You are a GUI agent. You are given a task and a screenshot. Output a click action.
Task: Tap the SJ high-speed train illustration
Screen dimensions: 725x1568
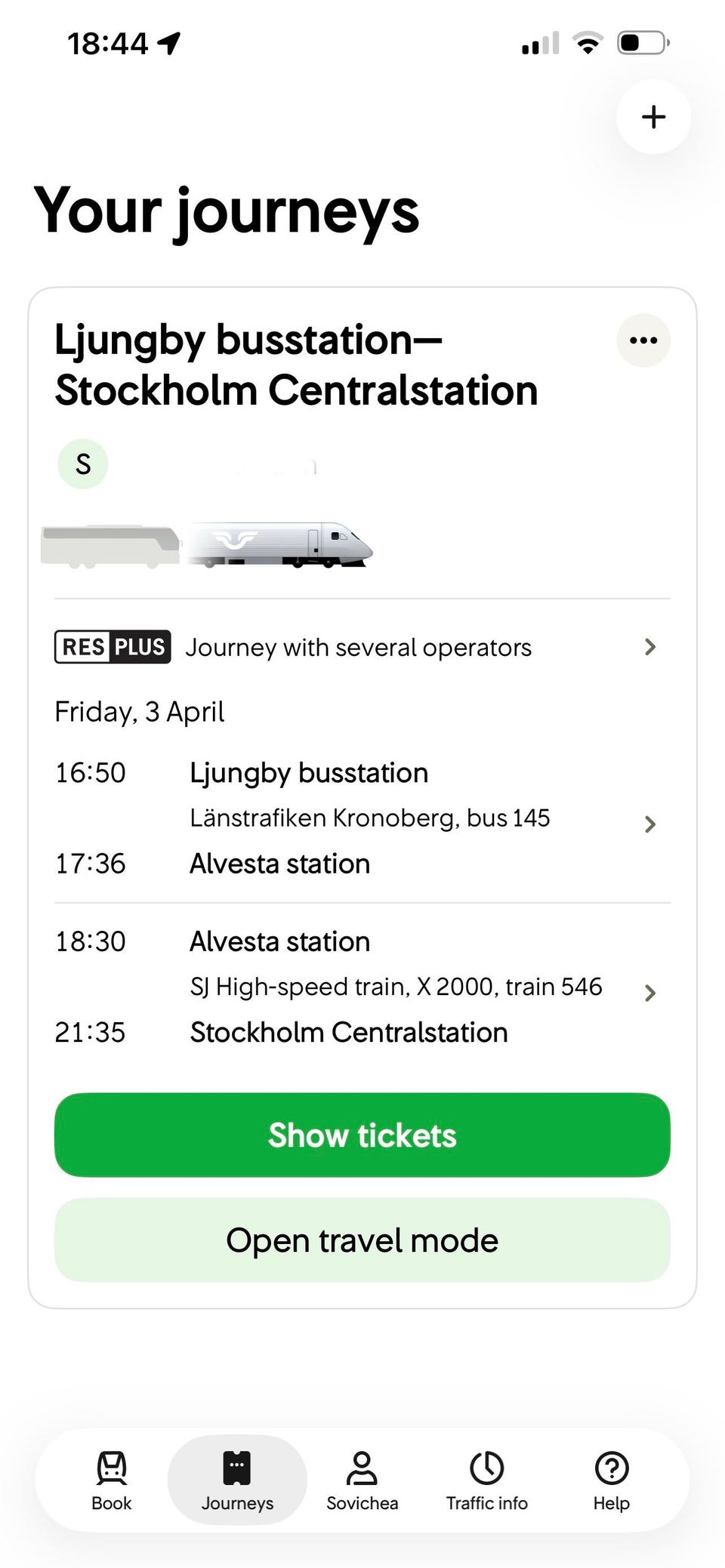[x=281, y=545]
